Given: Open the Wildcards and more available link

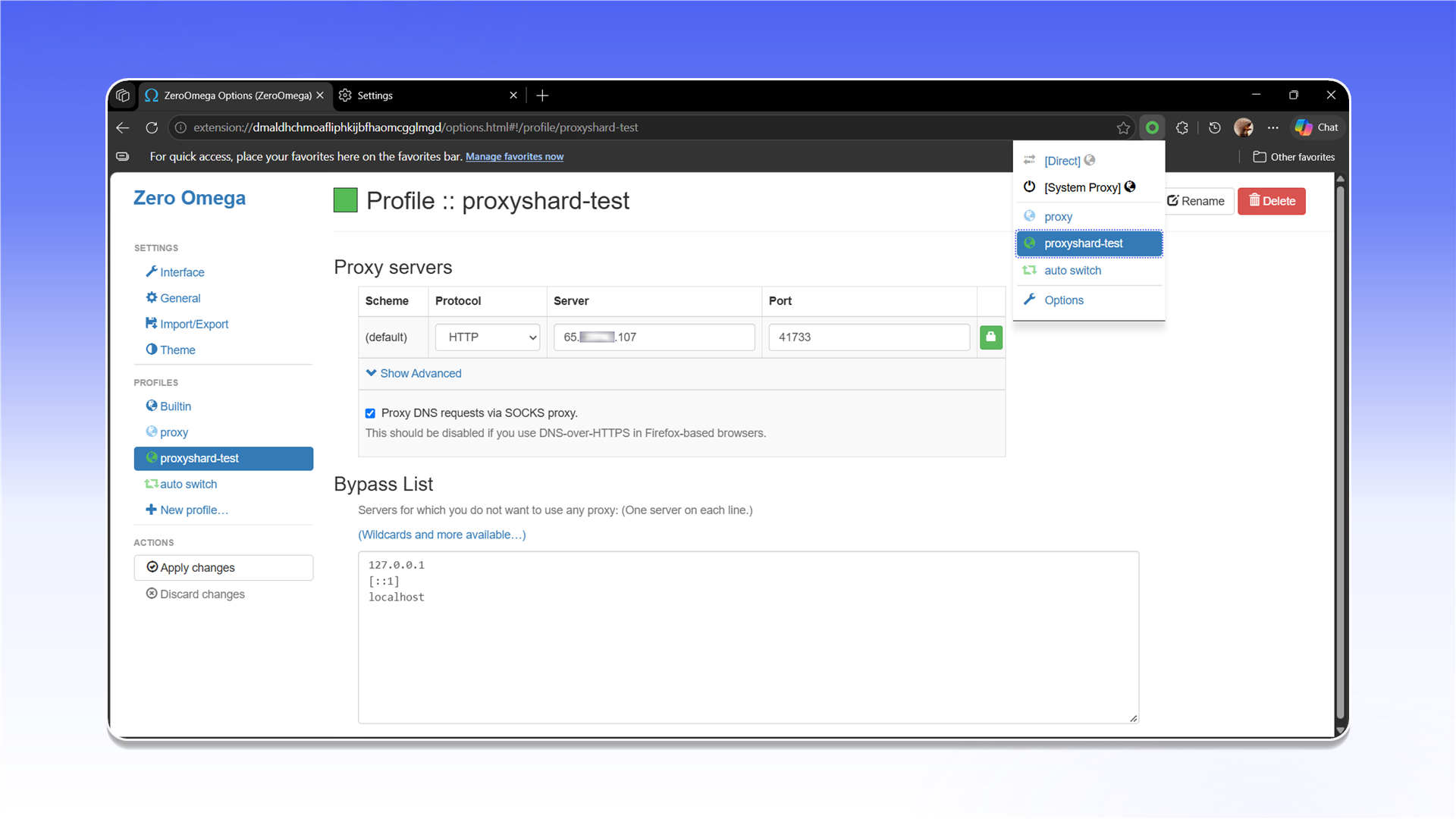Looking at the screenshot, I should coord(442,535).
